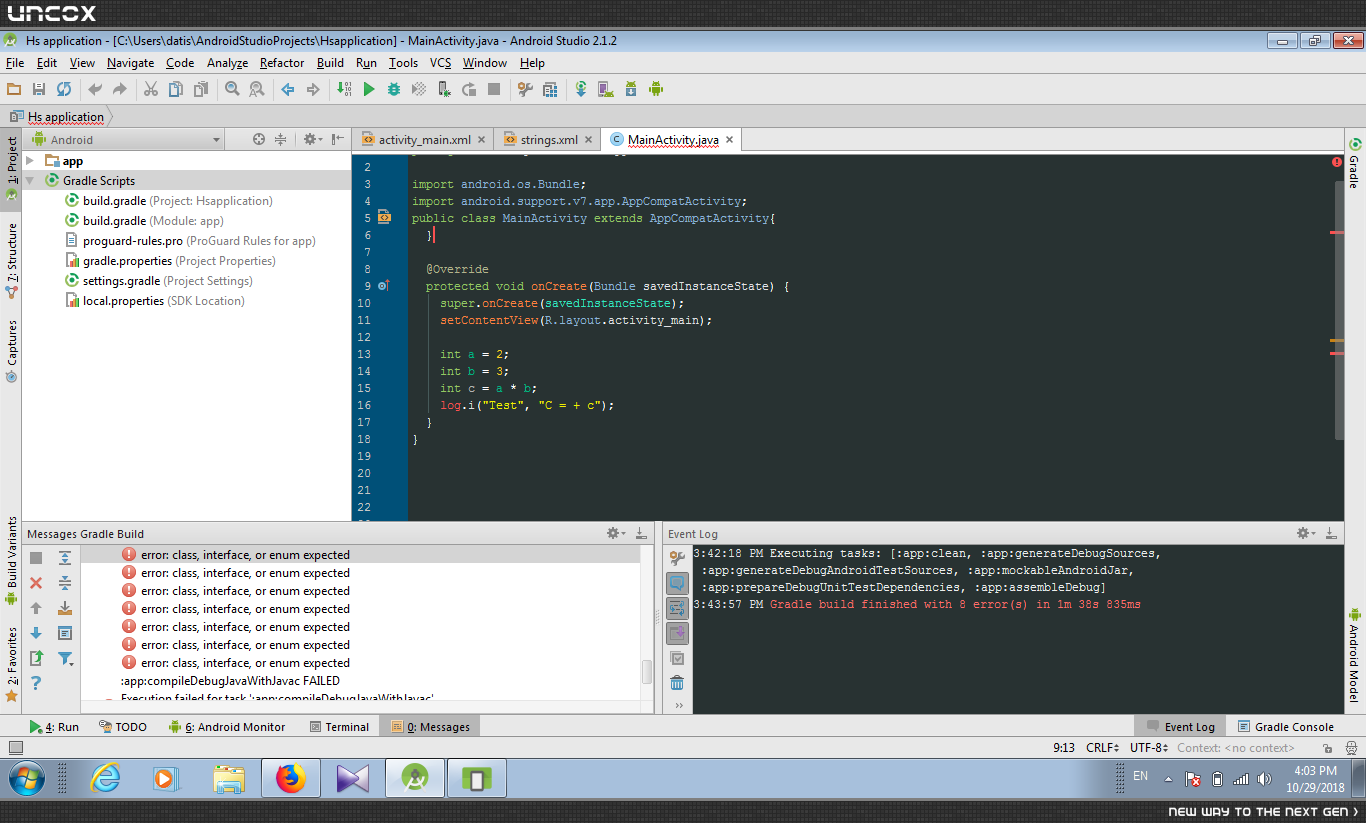Toggle Scroll to End in Event Log

click(677, 632)
